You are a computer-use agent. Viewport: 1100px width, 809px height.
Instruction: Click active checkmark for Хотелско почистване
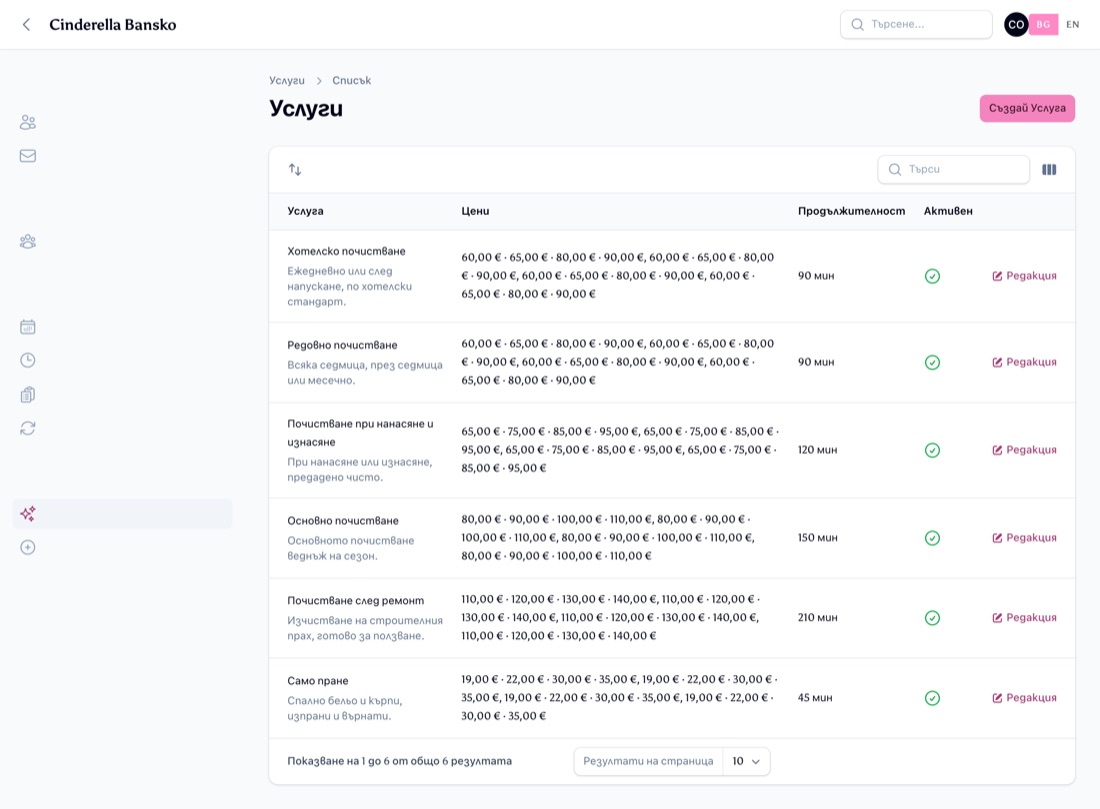click(x=932, y=276)
